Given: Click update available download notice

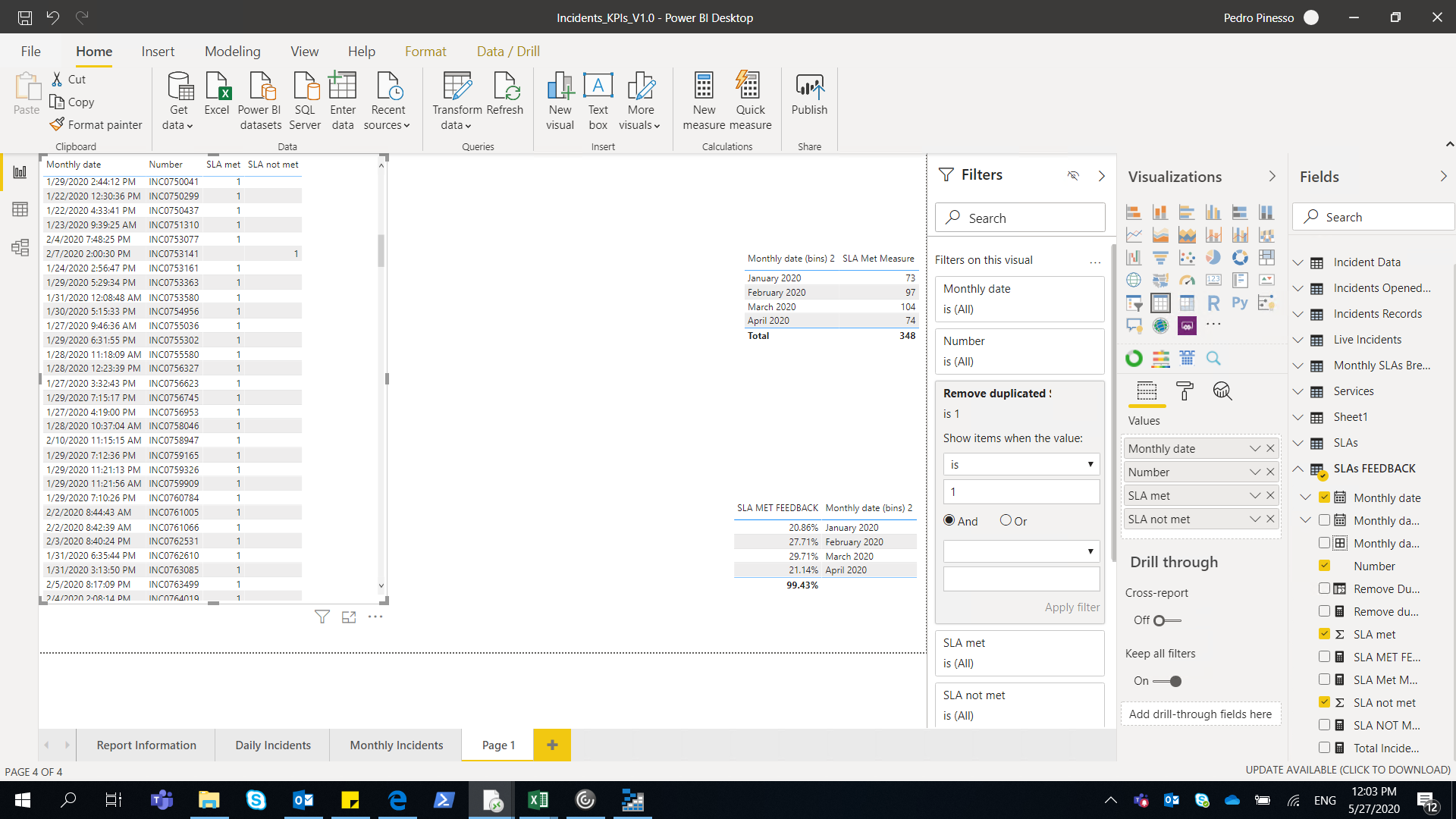Looking at the screenshot, I should click(1348, 770).
